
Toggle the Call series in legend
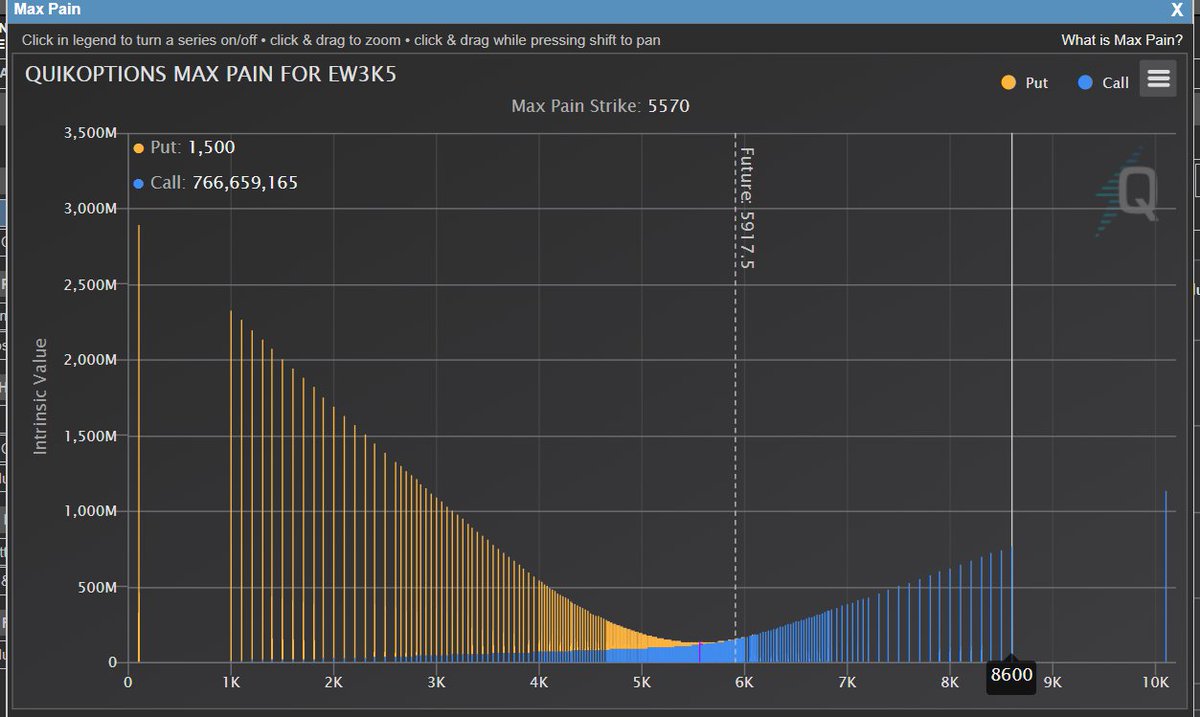(x=1104, y=83)
